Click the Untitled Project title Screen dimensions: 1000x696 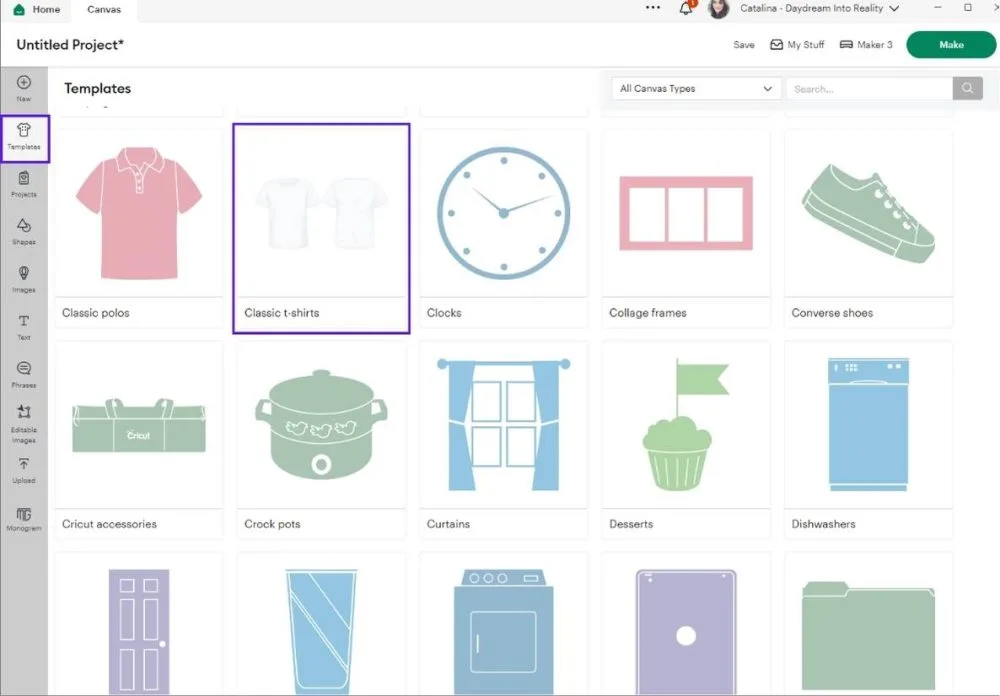(x=70, y=45)
